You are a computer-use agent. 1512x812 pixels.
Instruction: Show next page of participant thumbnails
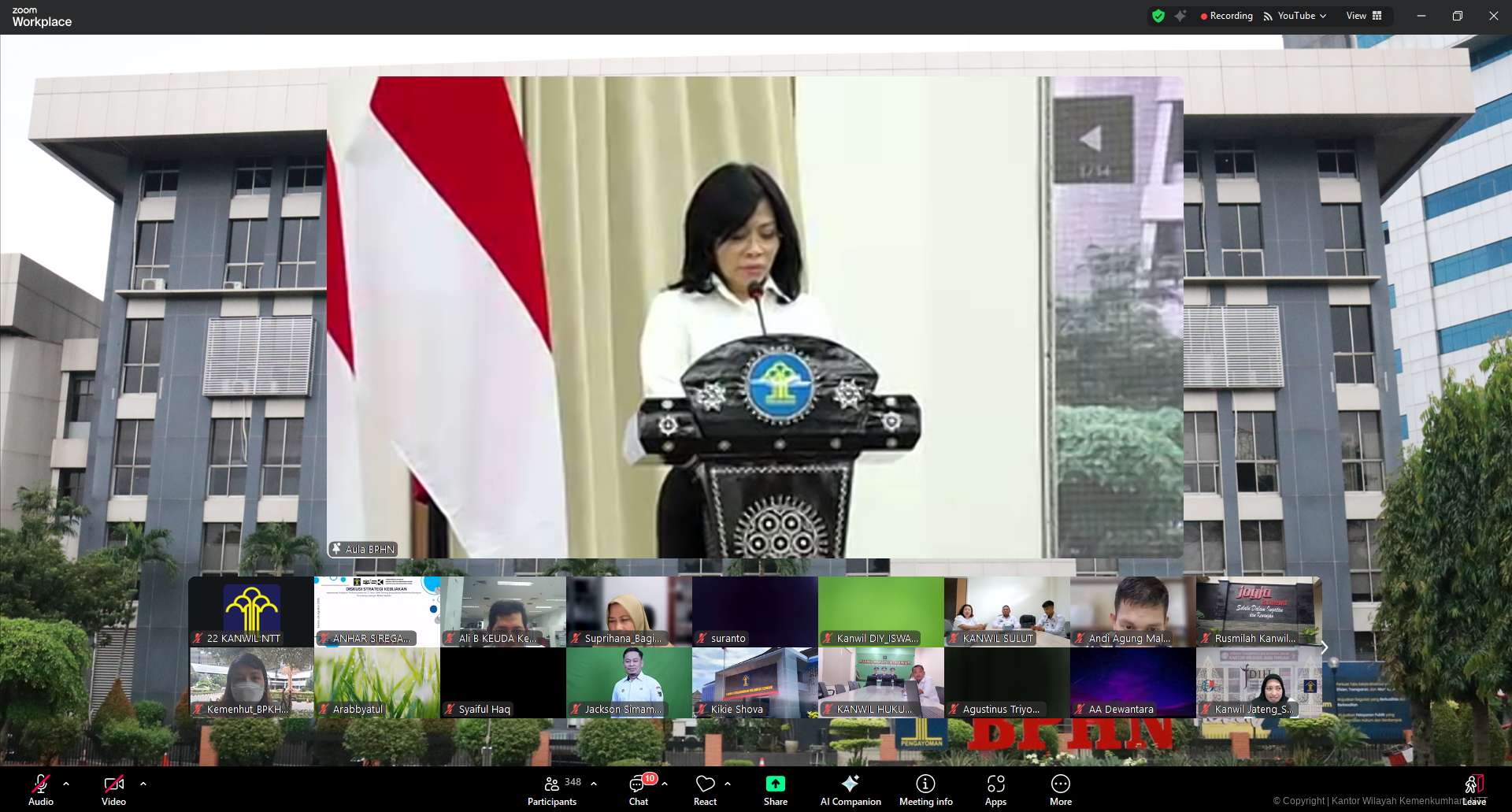point(1324,647)
